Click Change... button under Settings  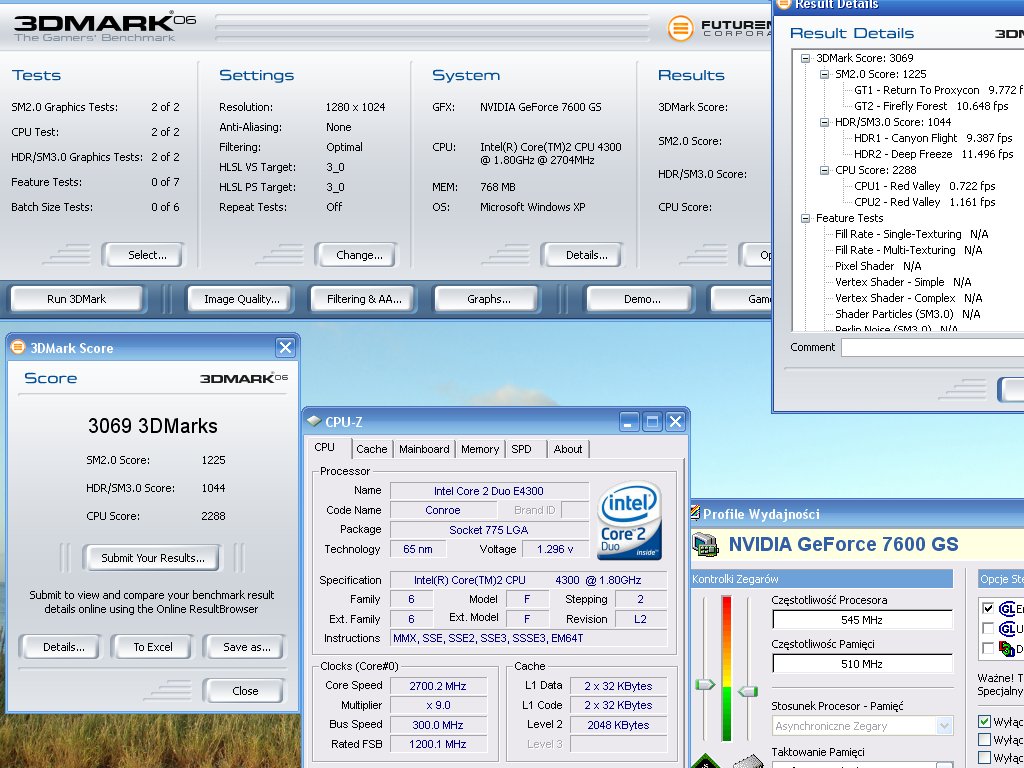click(x=359, y=255)
